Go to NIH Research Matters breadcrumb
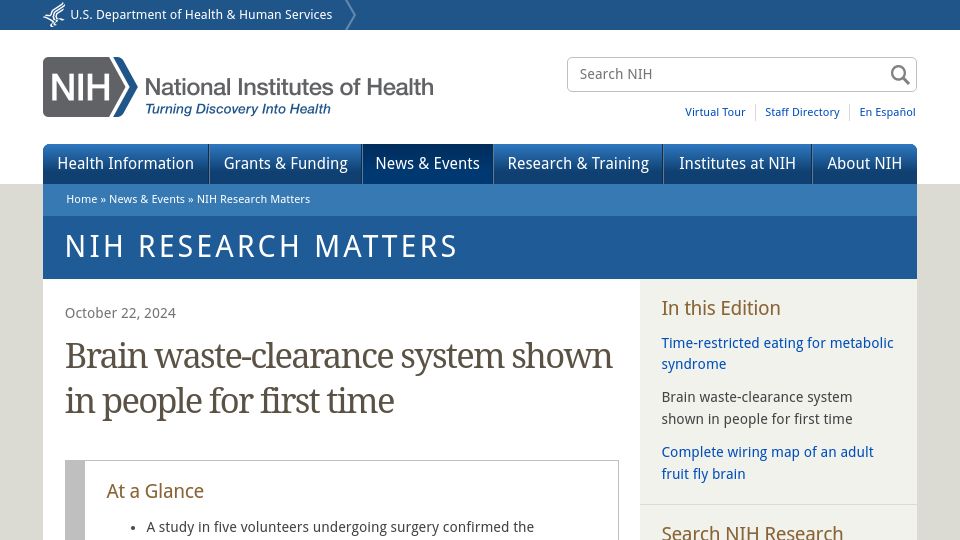The height and width of the screenshot is (540, 960). click(x=253, y=199)
